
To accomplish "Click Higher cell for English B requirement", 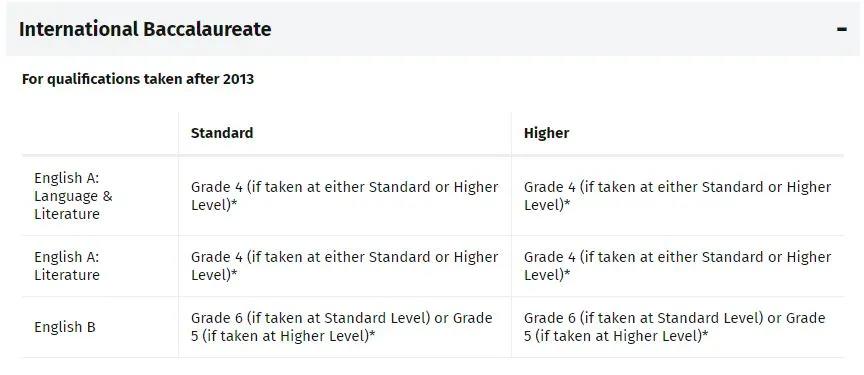I will [x=677, y=327].
